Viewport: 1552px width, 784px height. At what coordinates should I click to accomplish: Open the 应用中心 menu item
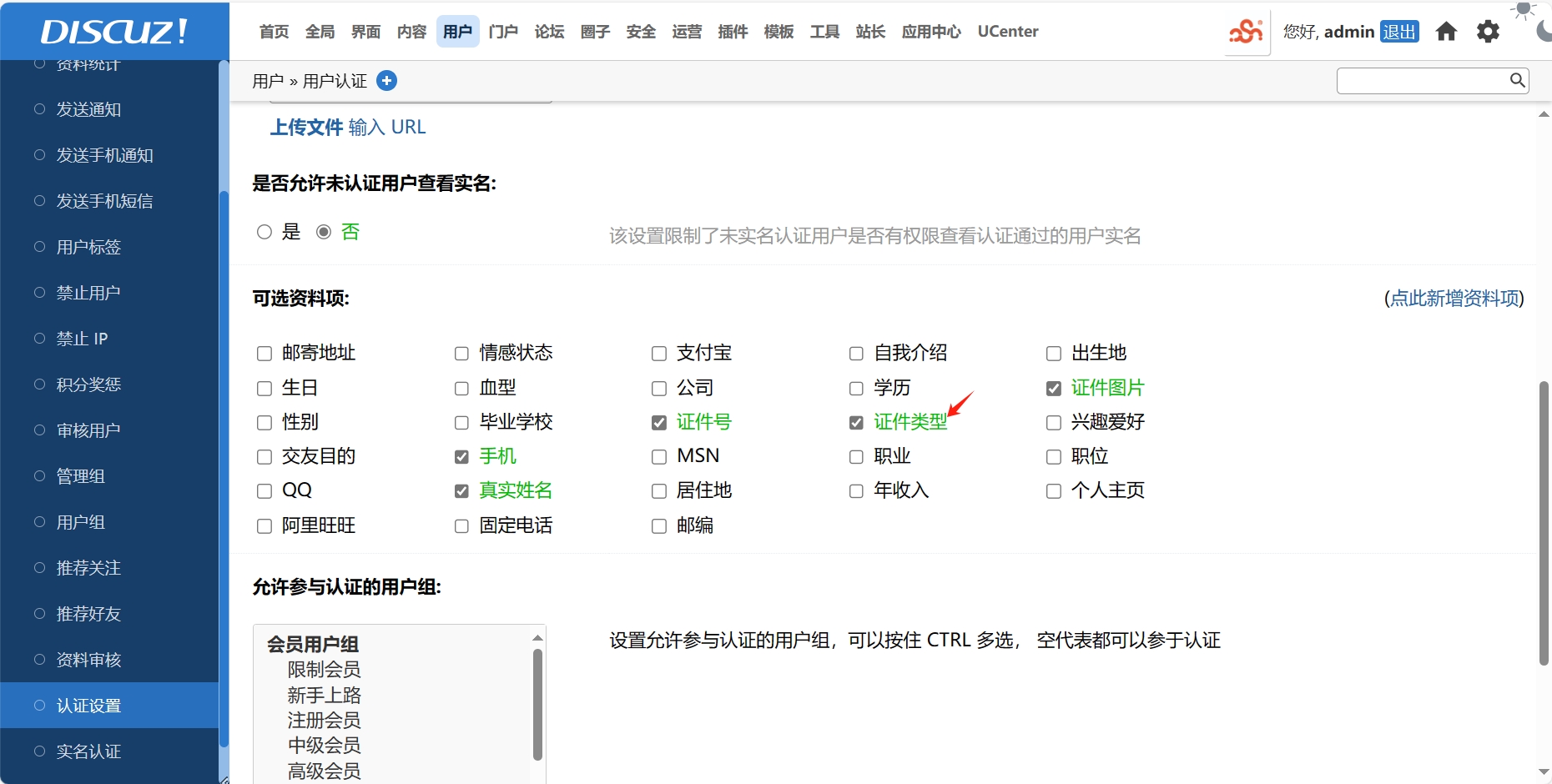[930, 32]
